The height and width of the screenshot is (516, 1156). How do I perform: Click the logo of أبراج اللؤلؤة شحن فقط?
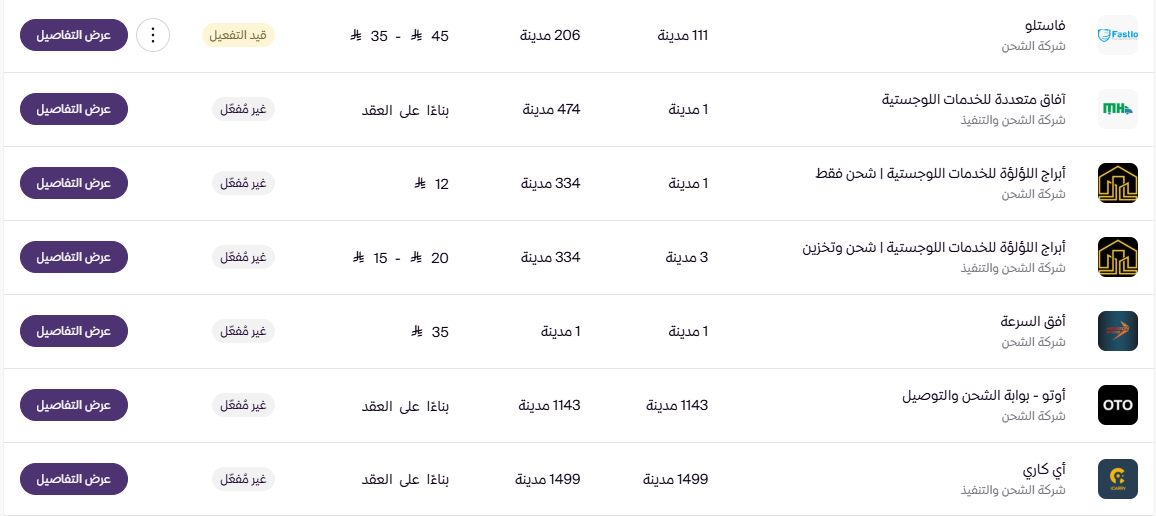tap(1117, 184)
